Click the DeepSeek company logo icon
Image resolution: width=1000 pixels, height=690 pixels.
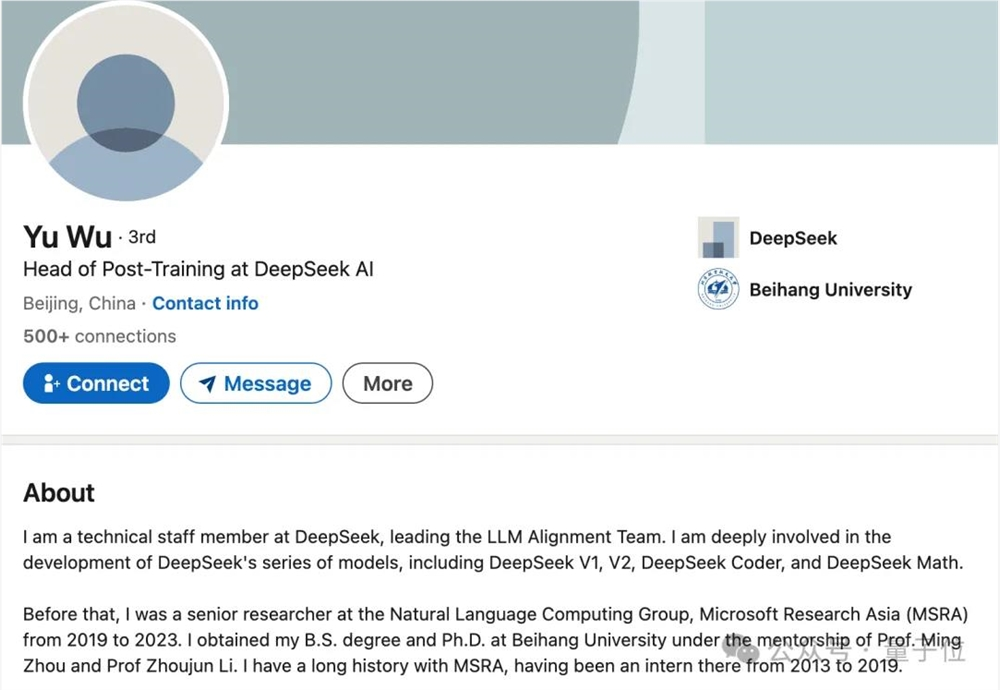tap(718, 238)
